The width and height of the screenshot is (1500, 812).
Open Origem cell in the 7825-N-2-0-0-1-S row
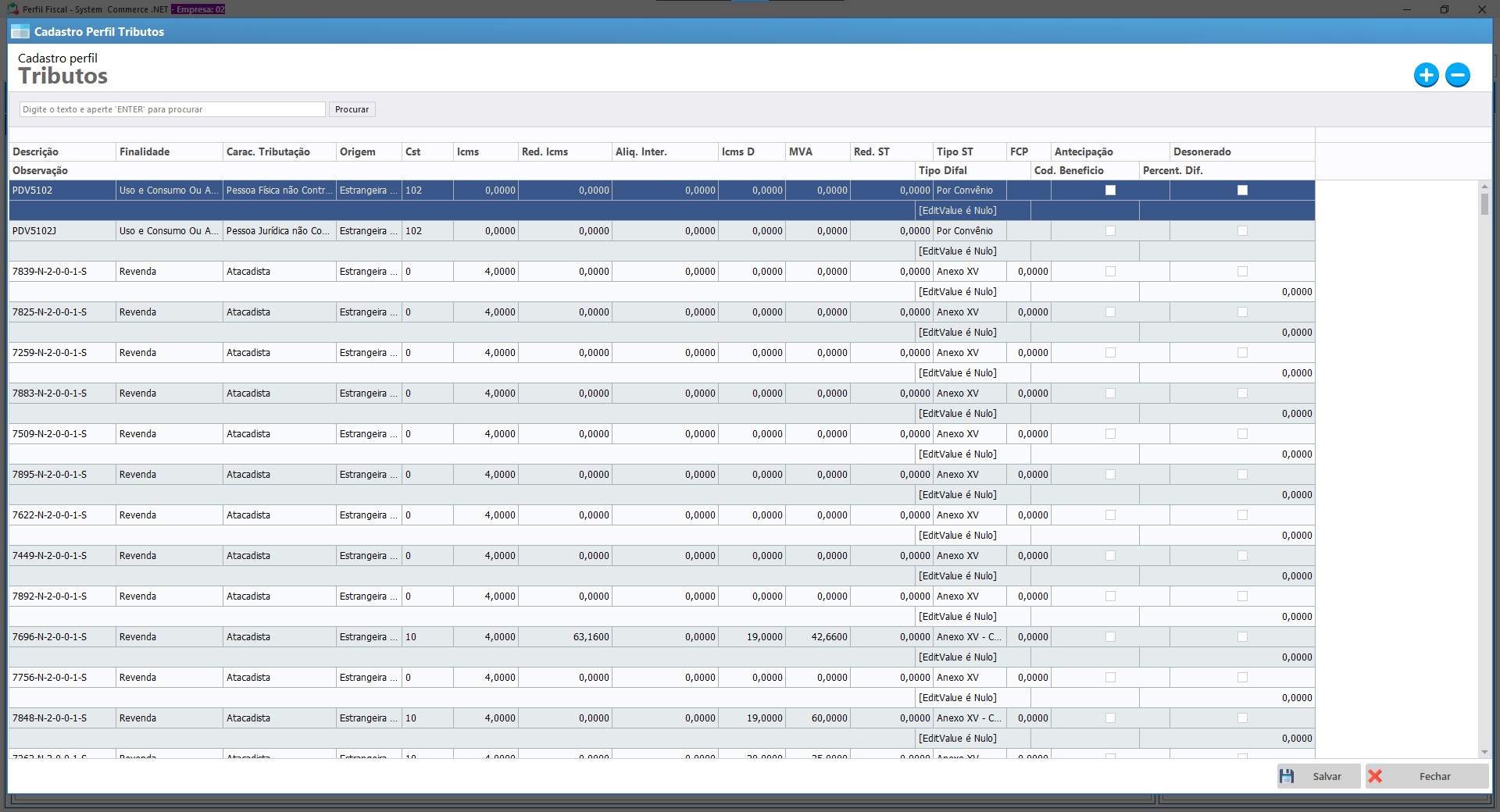[x=368, y=312]
